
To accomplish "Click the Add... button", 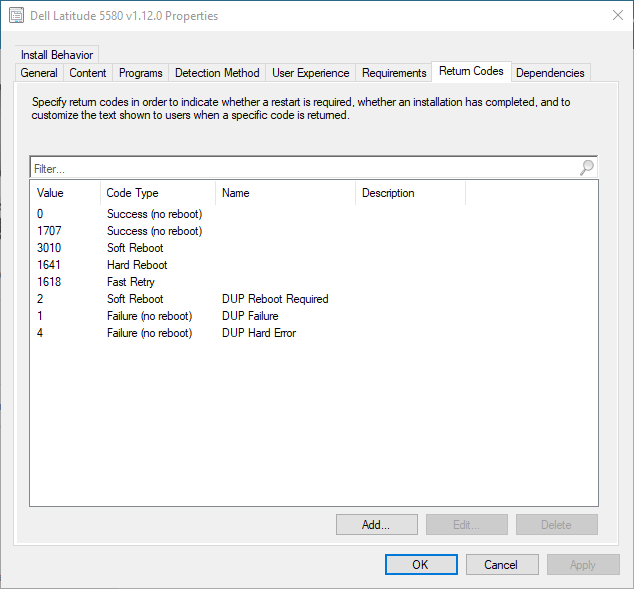I will click(376, 525).
